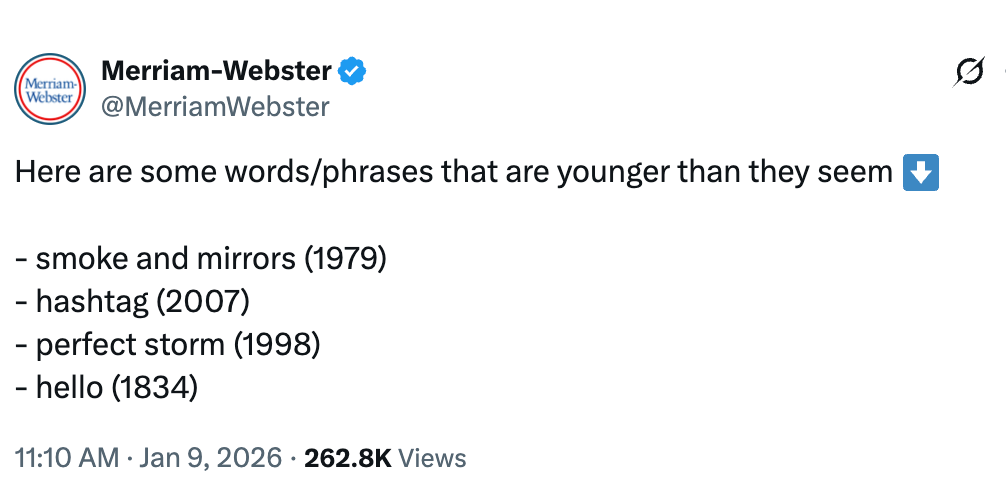
Task: Click the @MerriamWebster handle
Action: (x=215, y=106)
